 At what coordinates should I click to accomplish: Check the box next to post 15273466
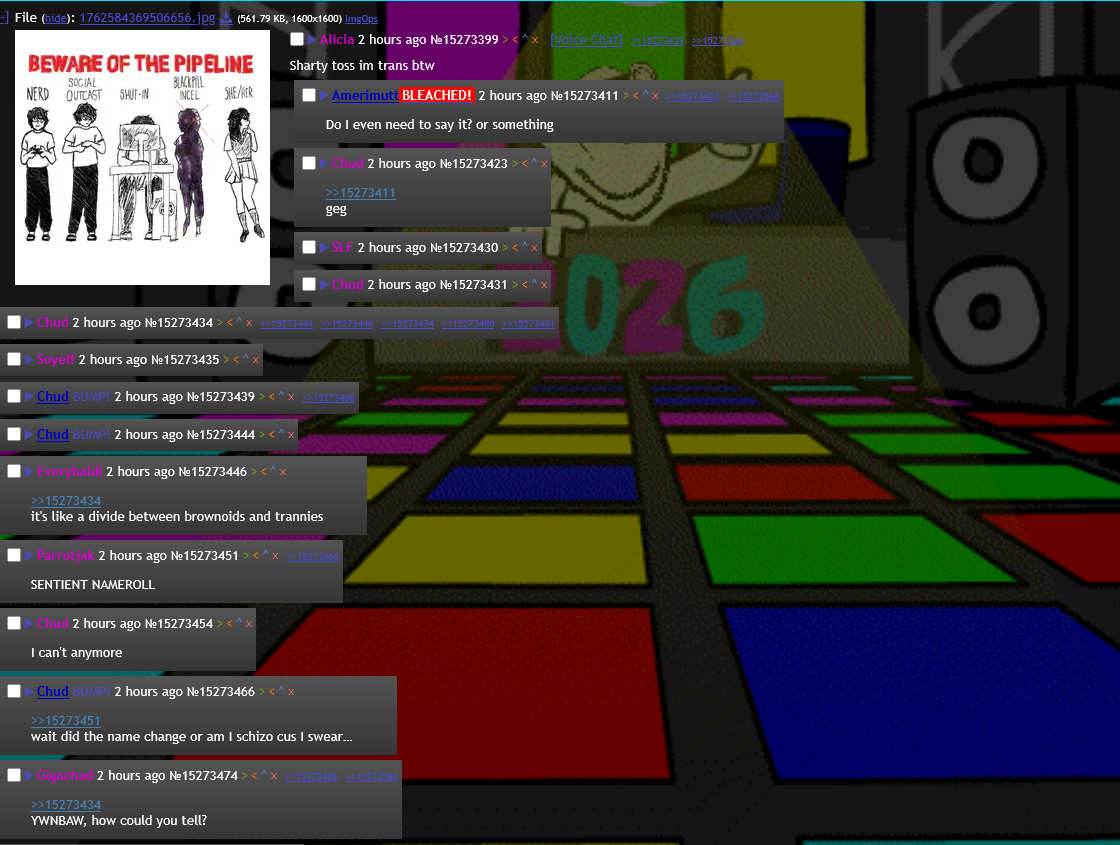[x=14, y=691]
